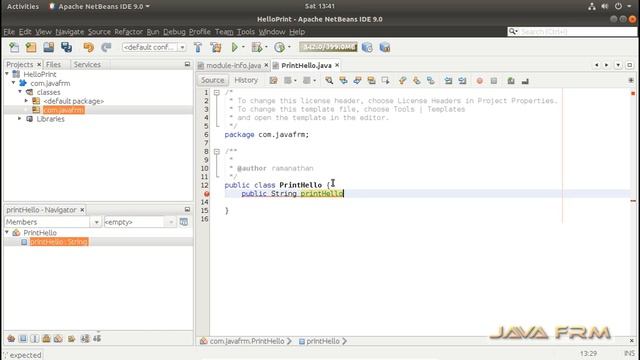Click the Undo arrow icon
Image resolution: width=640 pixels, height=360 pixels.
(x=88, y=47)
